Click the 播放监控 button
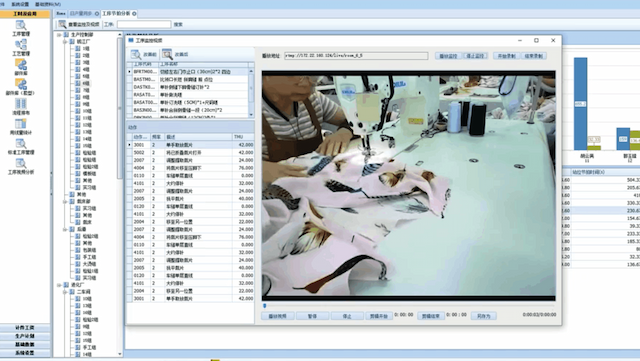Image resolution: width=640 pixels, height=361 pixels. pyautogui.click(x=448, y=56)
